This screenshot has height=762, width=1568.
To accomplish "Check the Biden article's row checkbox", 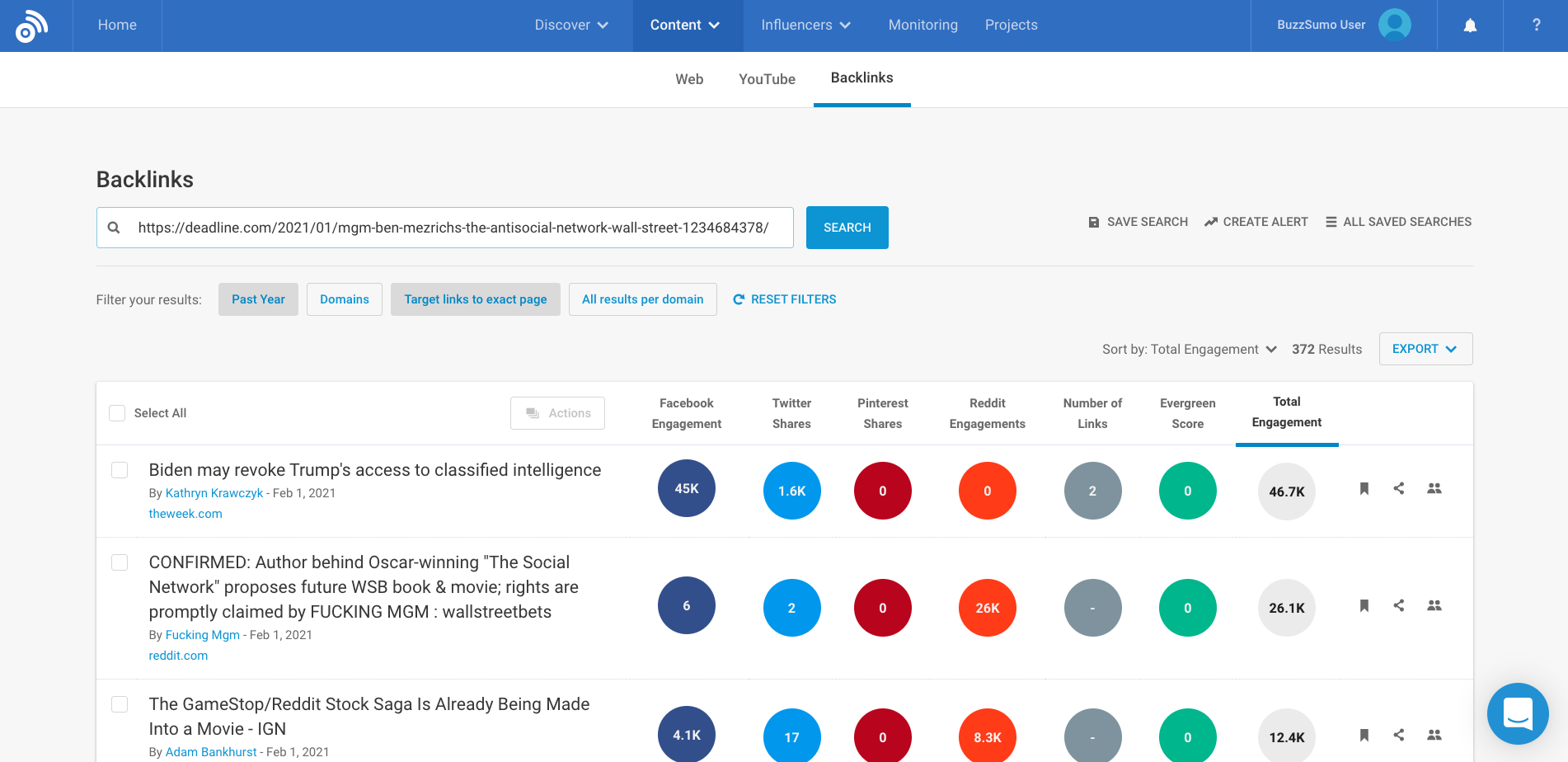I will (x=120, y=470).
